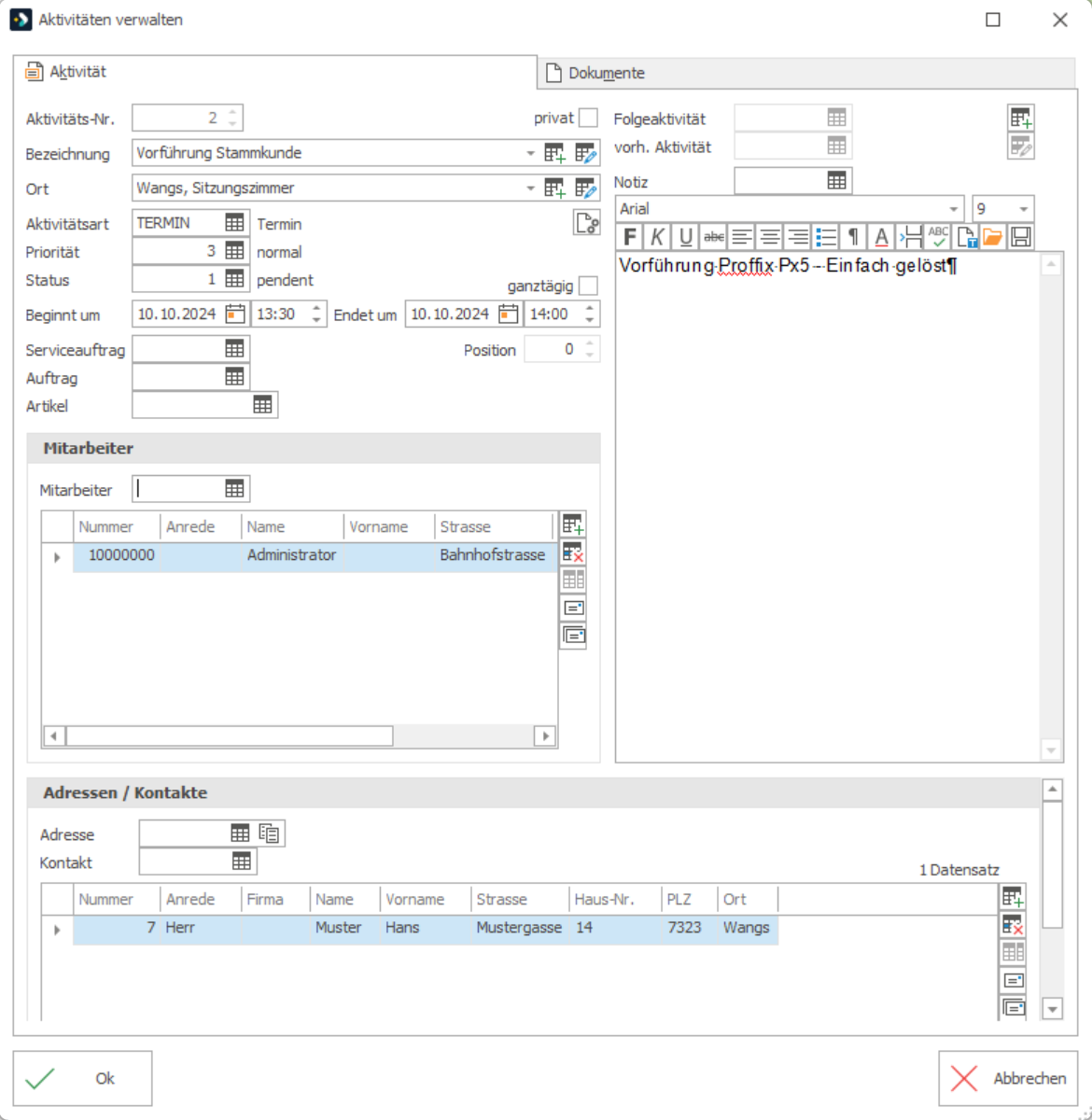The height and width of the screenshot is (1120, 1092).
Task: Remove address row from Adressen table
Action: tap(1013, 925)
